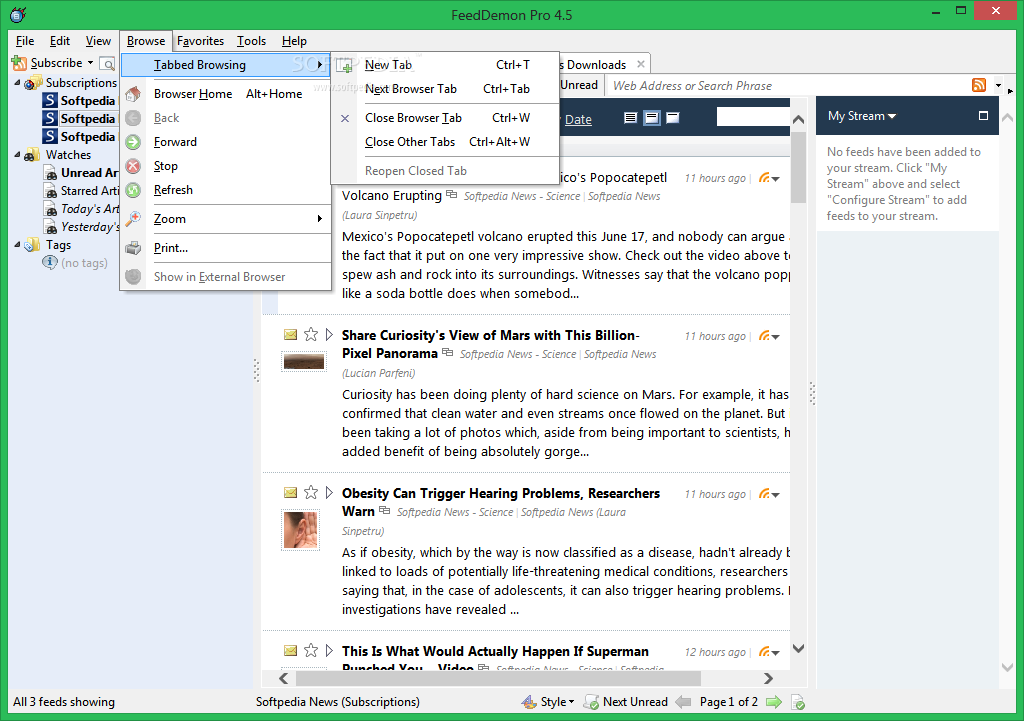1024x721 pixels.
Task: Click the Style palette icon in the status bar
Action: (x=529, y=702)
